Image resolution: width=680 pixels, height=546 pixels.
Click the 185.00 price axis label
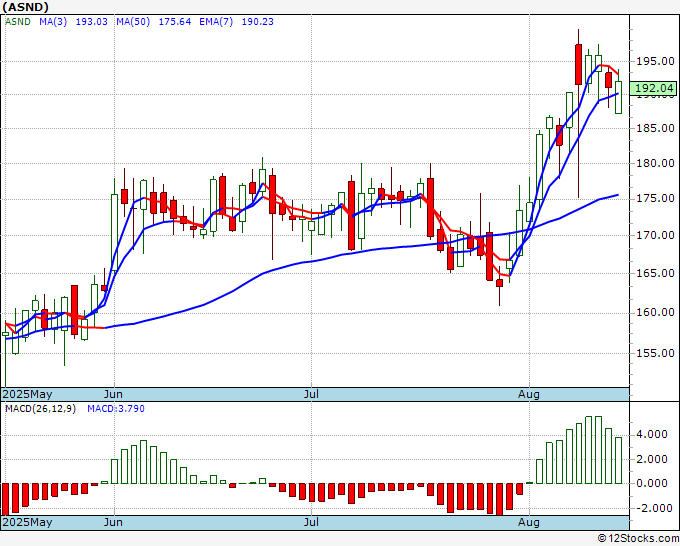pyautogui.click(x=655, y=128)
